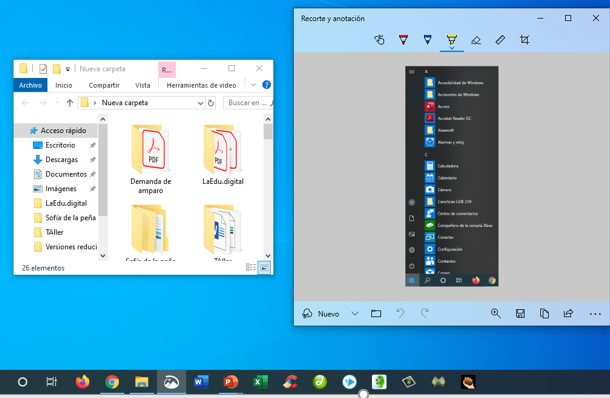The width and height of the screenshot is (610, 398).
Task: Click the Nueva carpeta address bar
Action: pyautogui.click(x=141, y=103)
